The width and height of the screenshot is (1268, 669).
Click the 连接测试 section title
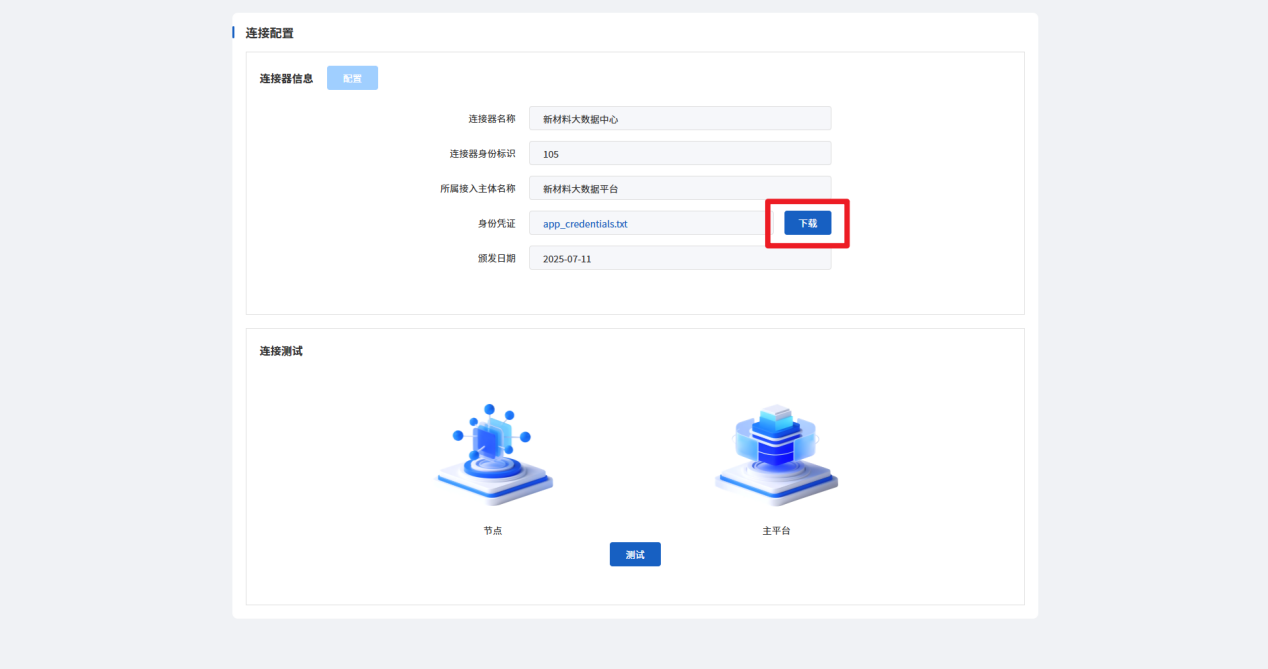(281, 351)
